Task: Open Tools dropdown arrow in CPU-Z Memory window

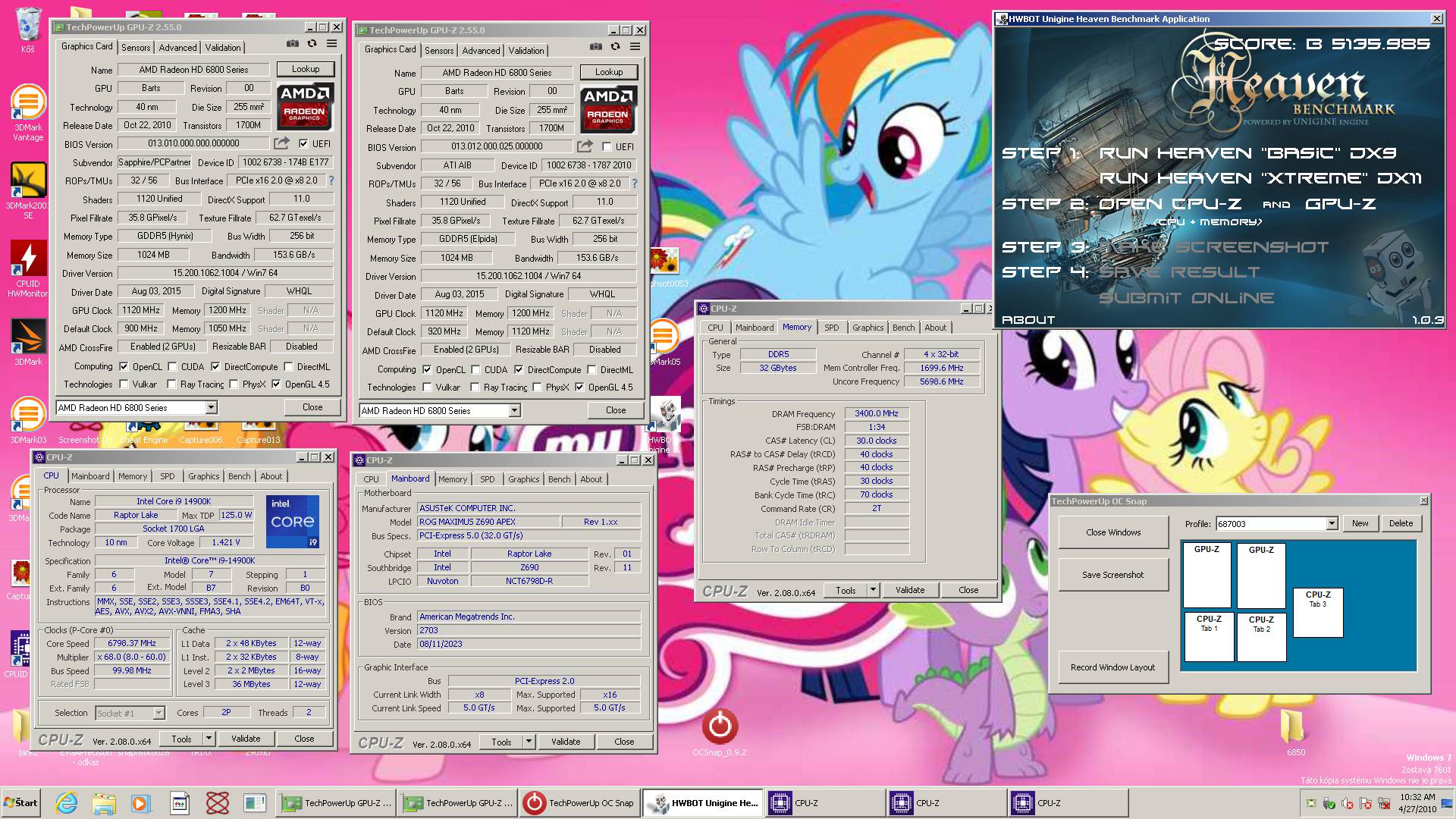Action: click(873, 590)
